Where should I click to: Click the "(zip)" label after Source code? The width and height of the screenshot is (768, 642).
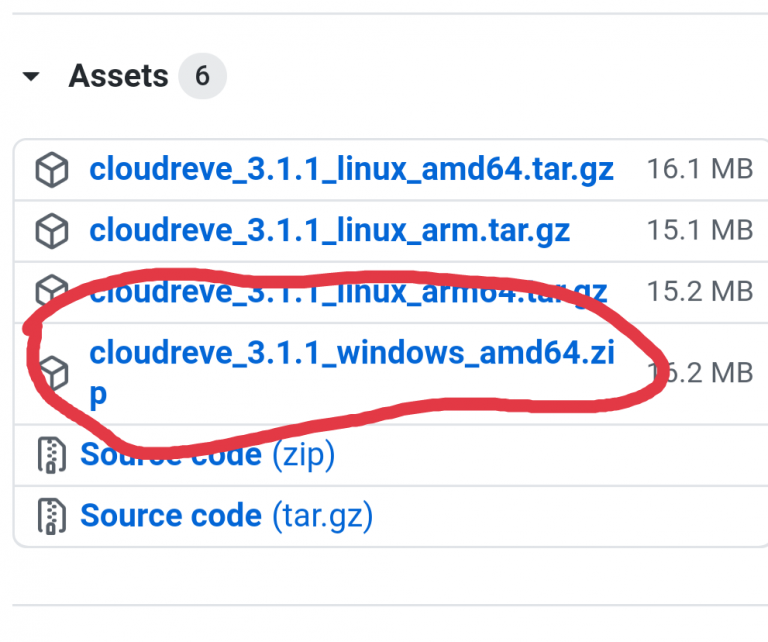click(303, 455)
